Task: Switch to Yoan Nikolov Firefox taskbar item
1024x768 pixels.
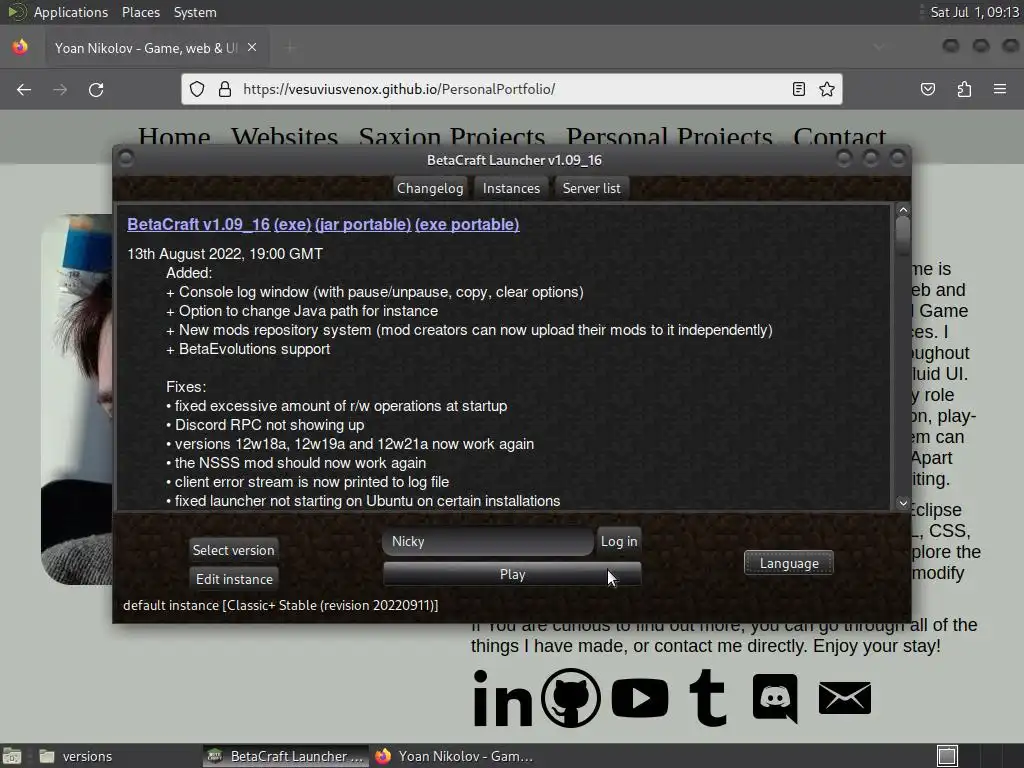Action: coord(455,756)
